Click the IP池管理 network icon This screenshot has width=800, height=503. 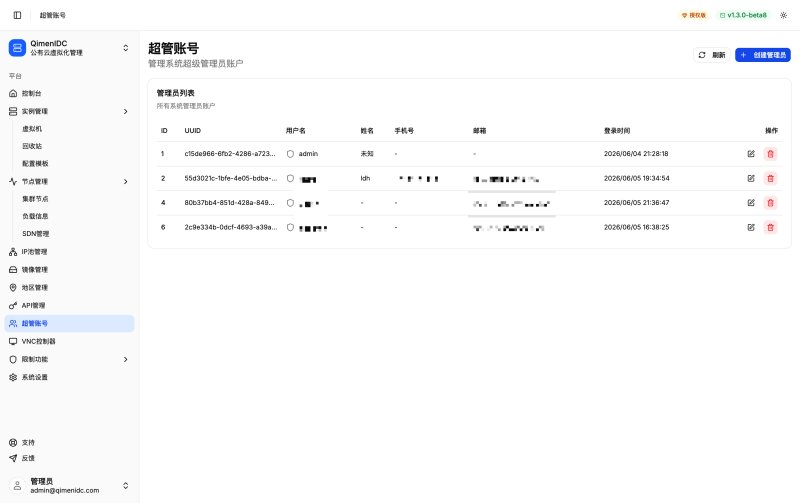(x=13, y=252)
